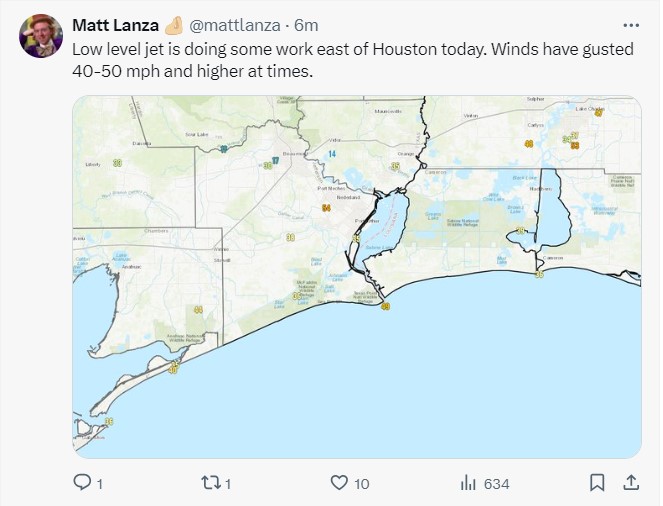
Task: Bookmark this tweet
Action: point(597,482)
